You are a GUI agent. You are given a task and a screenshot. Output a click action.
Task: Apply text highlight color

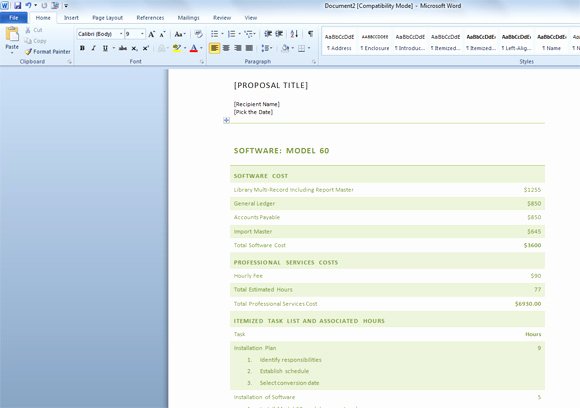[177, 48]
